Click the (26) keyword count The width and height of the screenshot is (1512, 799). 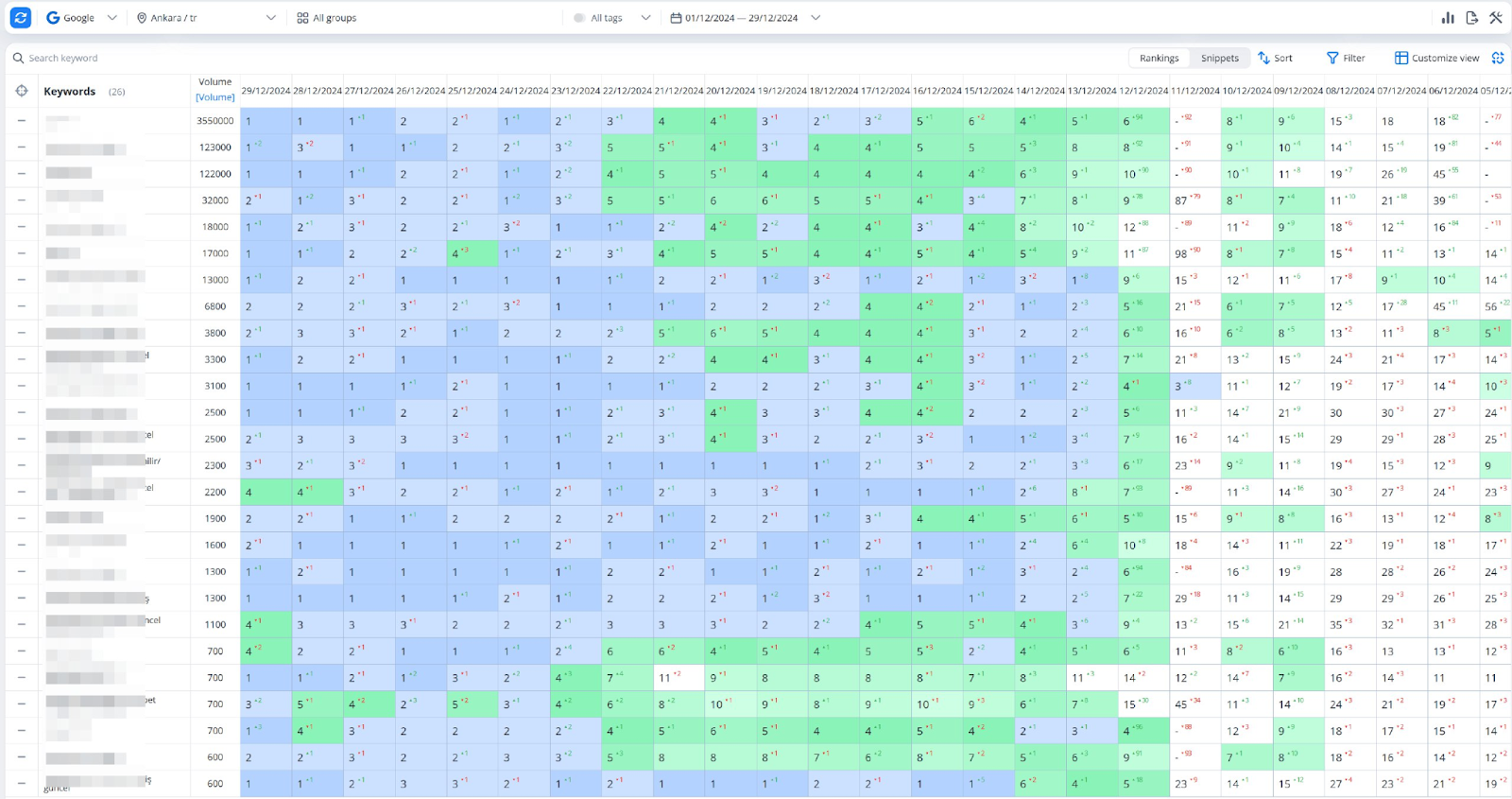[x=116, y=92]
